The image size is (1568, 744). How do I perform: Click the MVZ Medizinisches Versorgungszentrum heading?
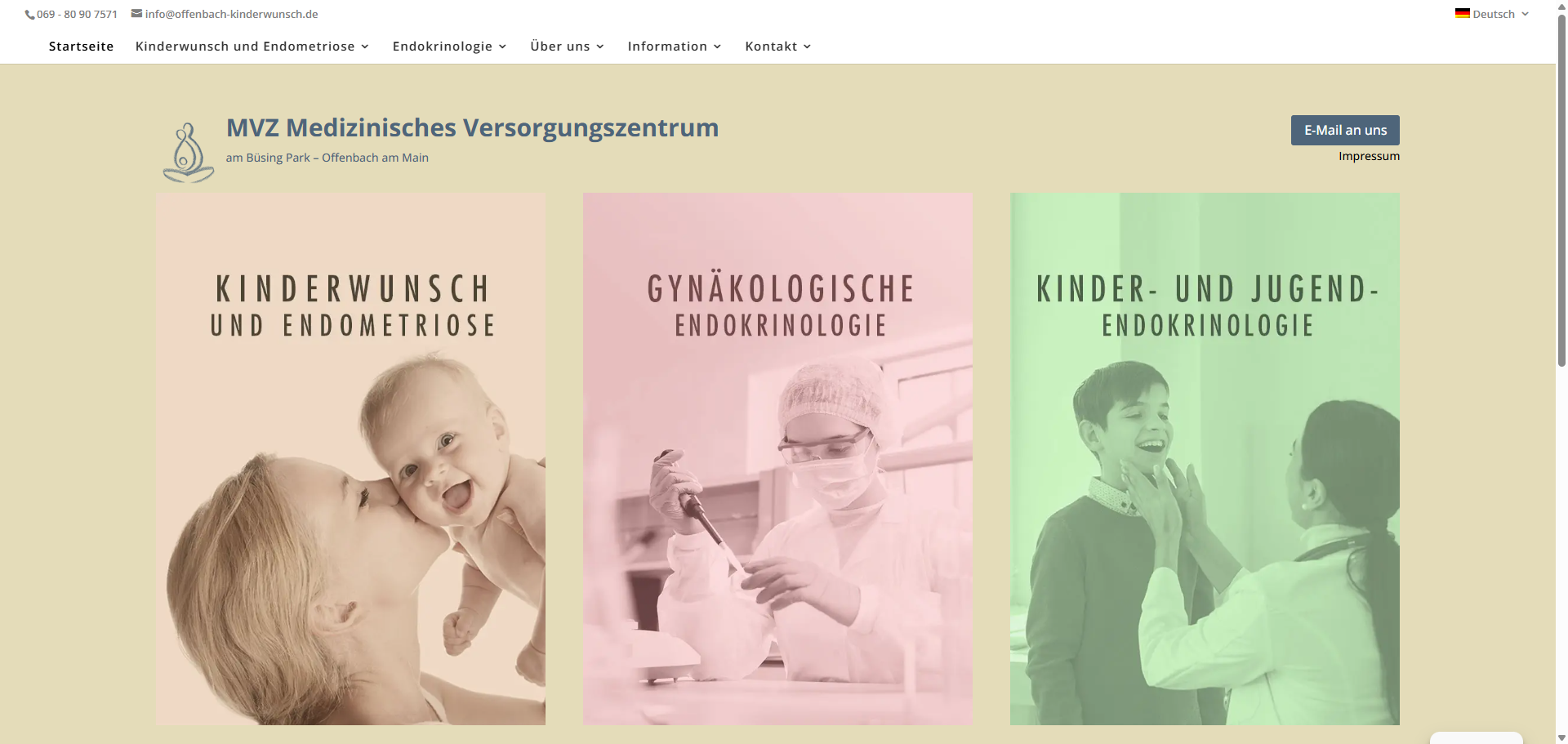point(472,128)
